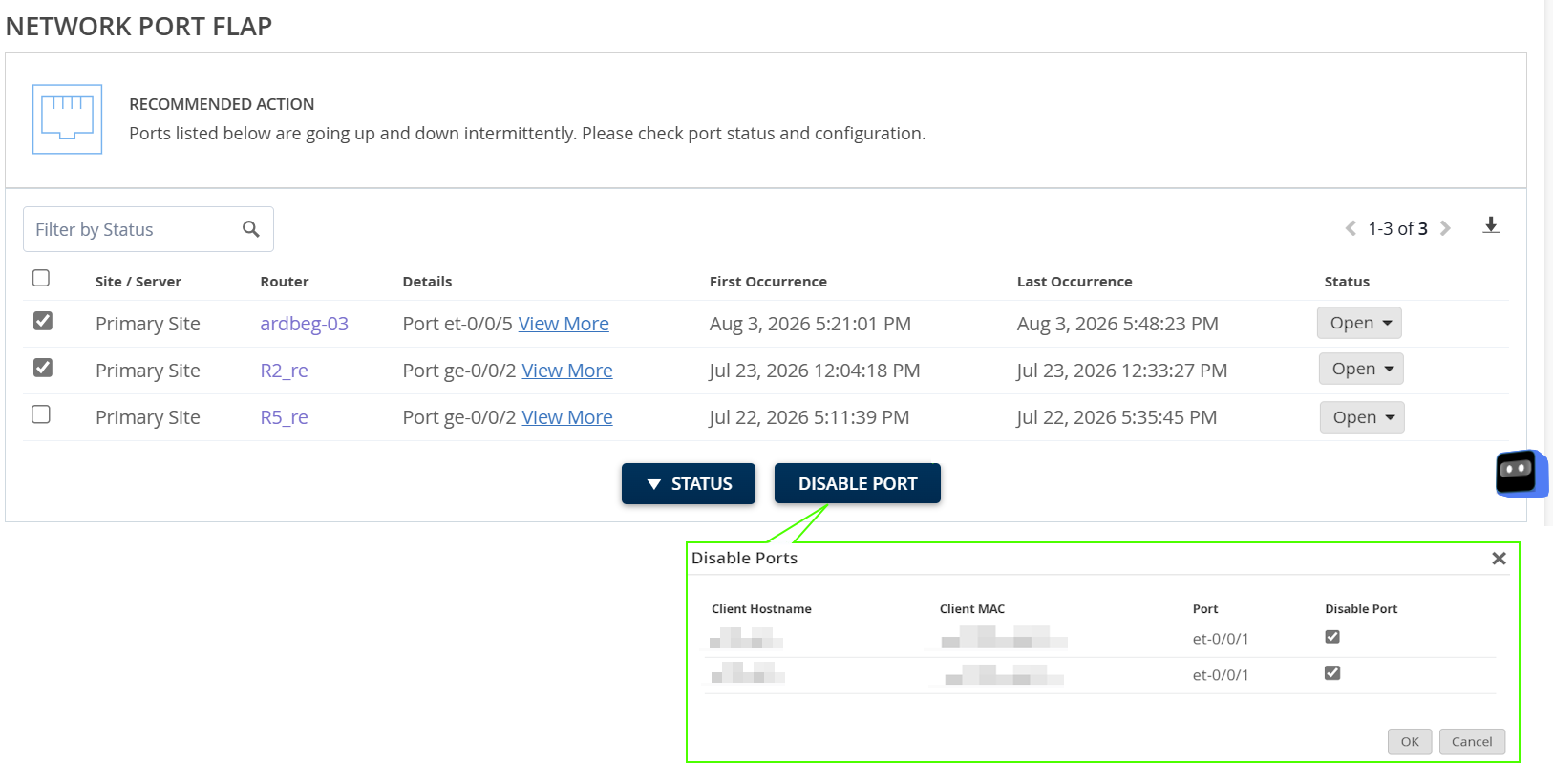Click the network port icon
The width and height of the screenshot is (1553, 784).
click(x=67, y=119)
